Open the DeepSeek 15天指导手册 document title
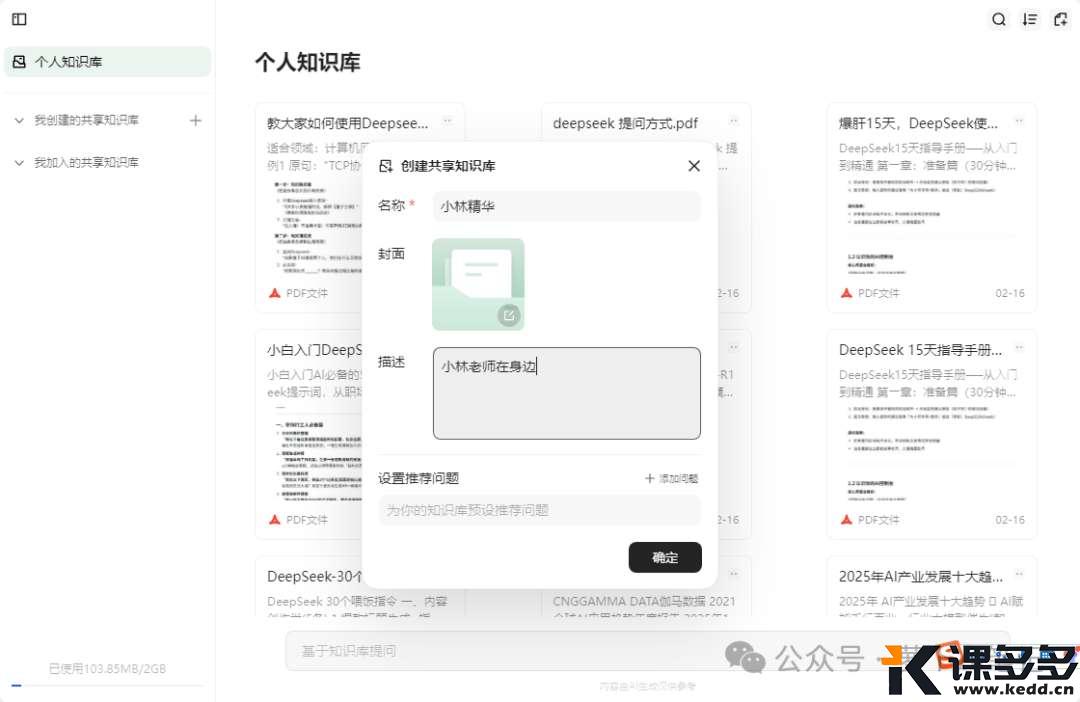Screen dimensions: 1080x702 (x=920, y=350)
